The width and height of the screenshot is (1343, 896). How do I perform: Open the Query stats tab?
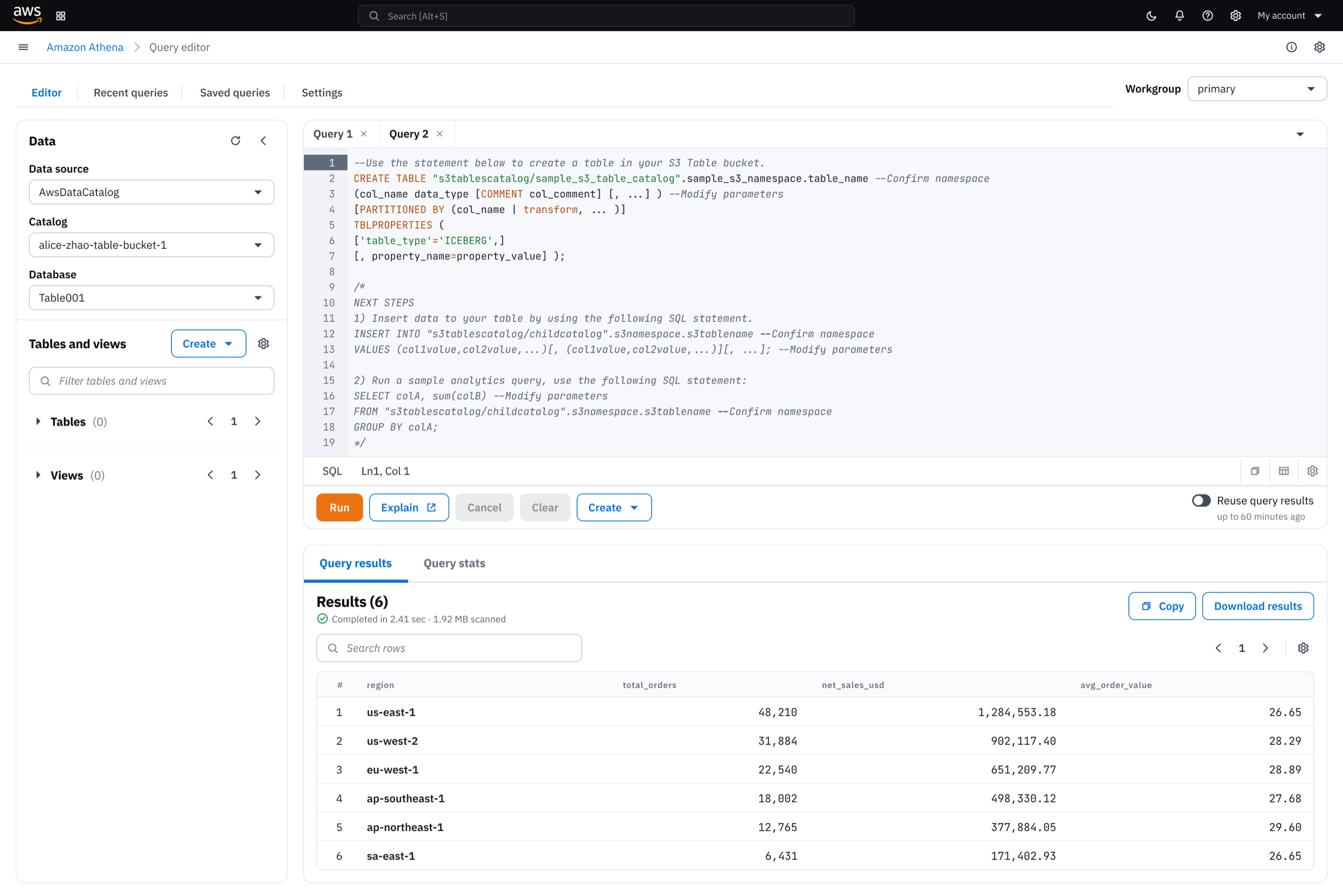454,563
